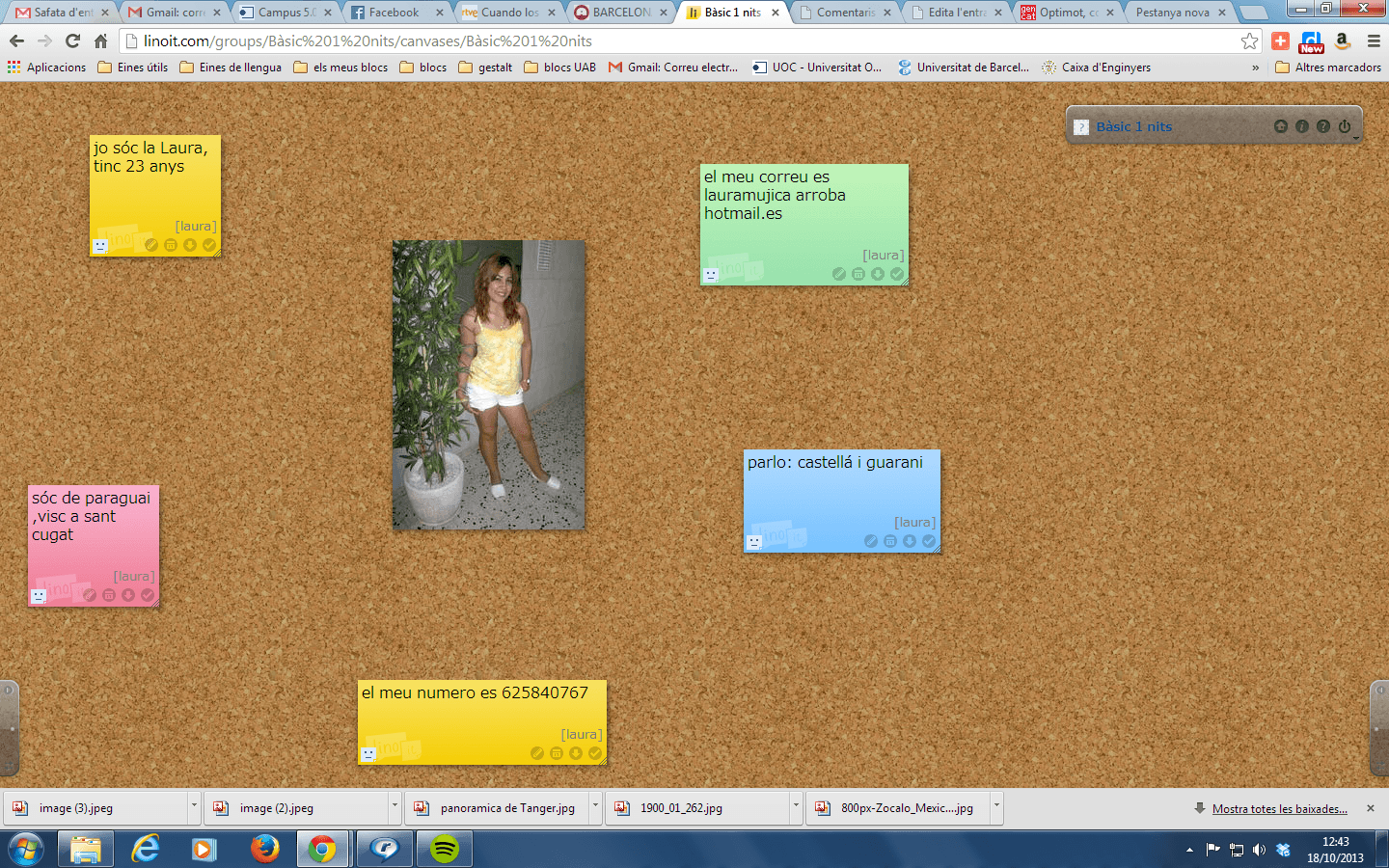Open dropdown for panoramica de Tanger.jpg download

(595, 806)
